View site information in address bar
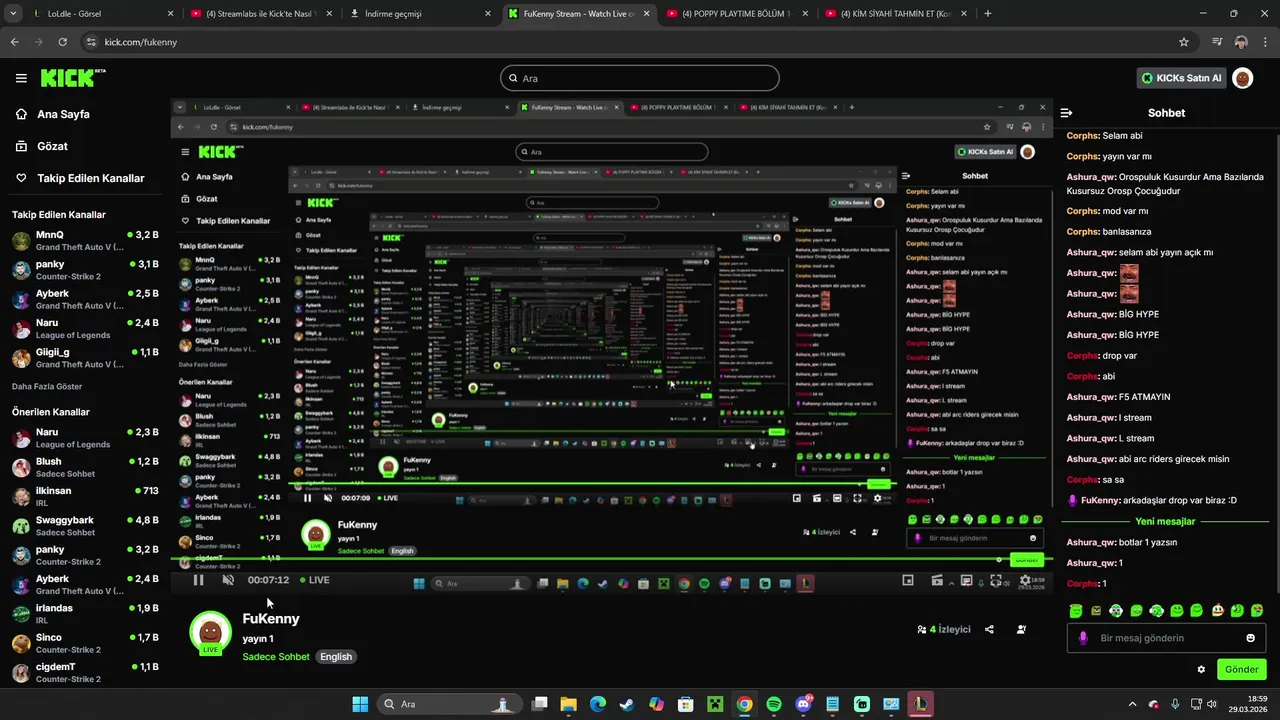This screenshot has height=720, width=1280. 91,42
